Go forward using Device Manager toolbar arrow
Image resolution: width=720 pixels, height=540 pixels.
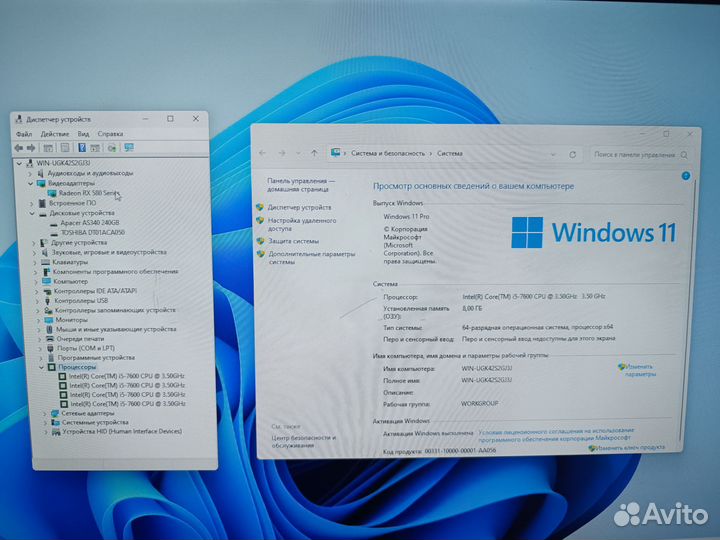pos(31,148)
